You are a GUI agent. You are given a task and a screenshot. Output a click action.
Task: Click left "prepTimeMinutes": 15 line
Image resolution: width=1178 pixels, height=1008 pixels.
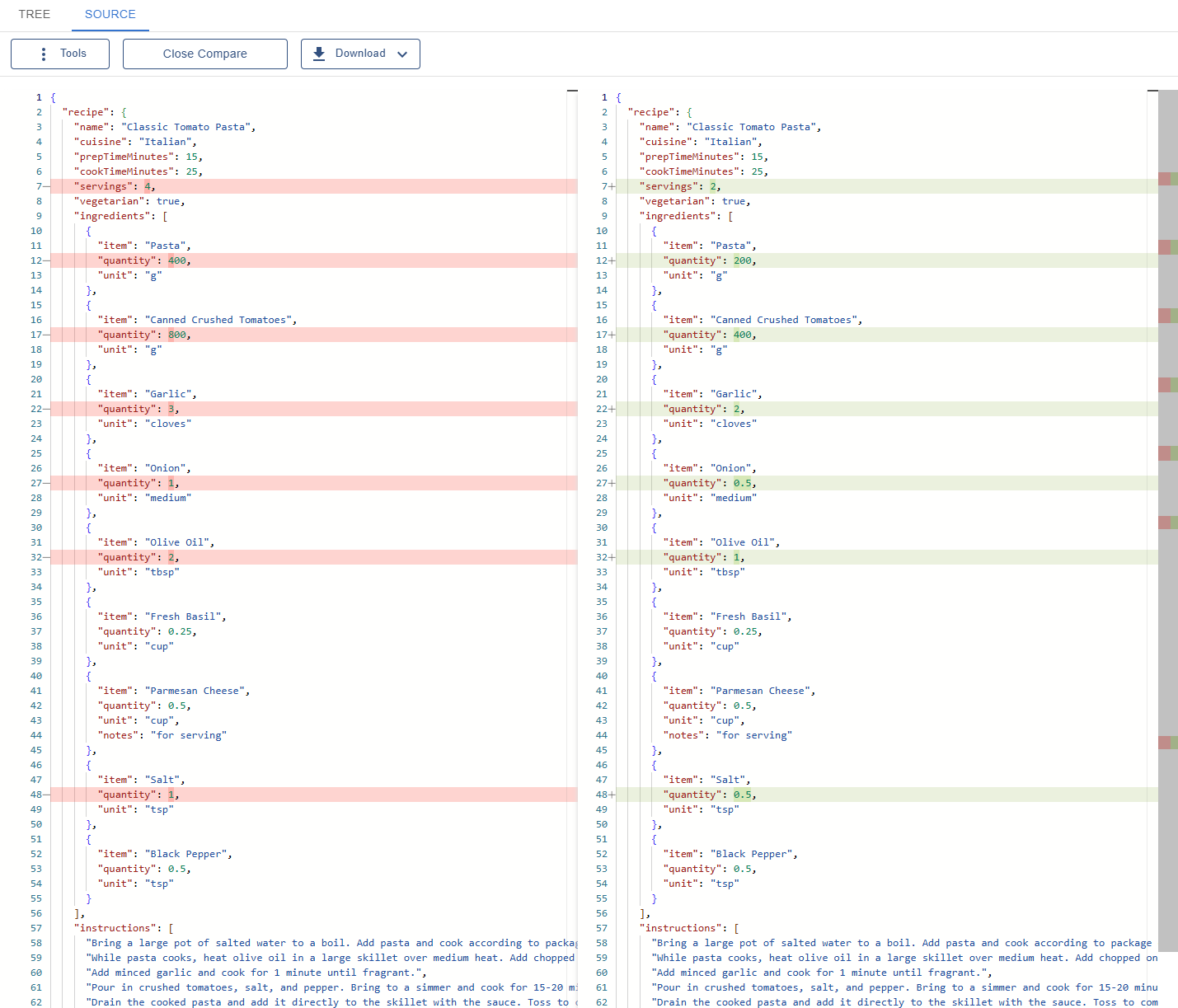[x=138, y=157]
